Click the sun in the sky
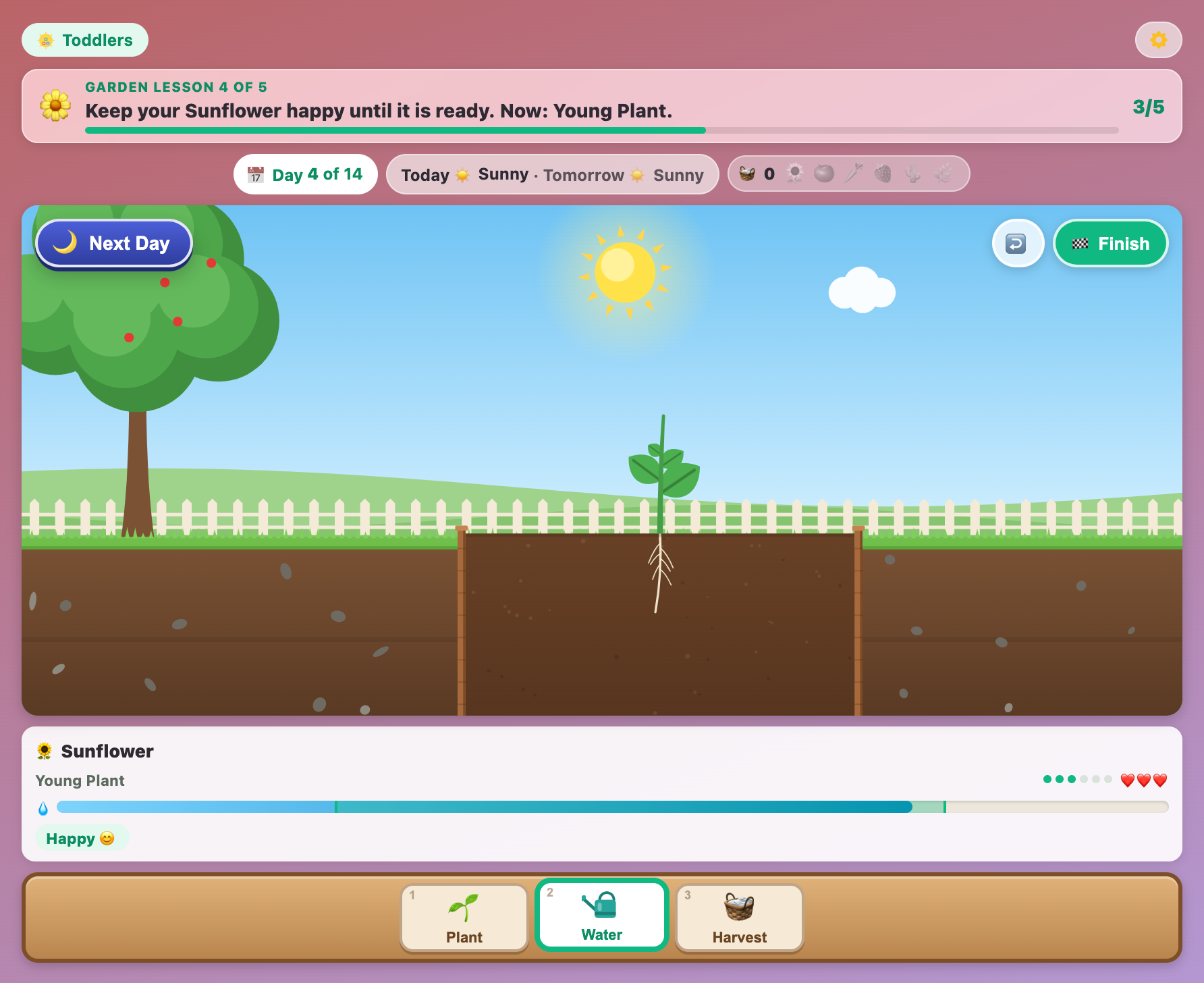Viewport: 1204px width, 983px height. click(x=625, y=272)
